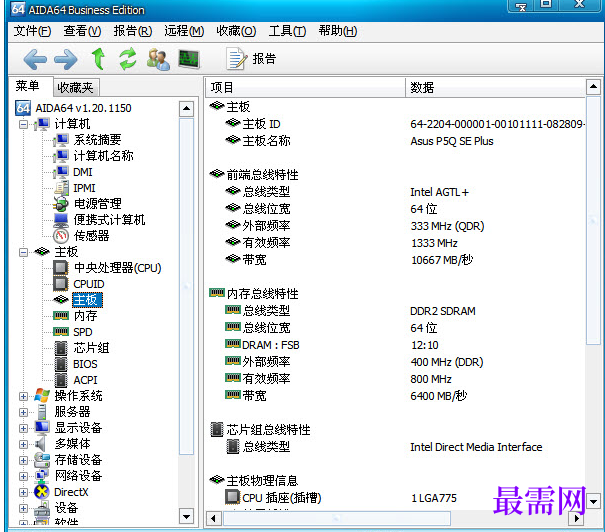Open the system monitor graph icon

[189, 59]
